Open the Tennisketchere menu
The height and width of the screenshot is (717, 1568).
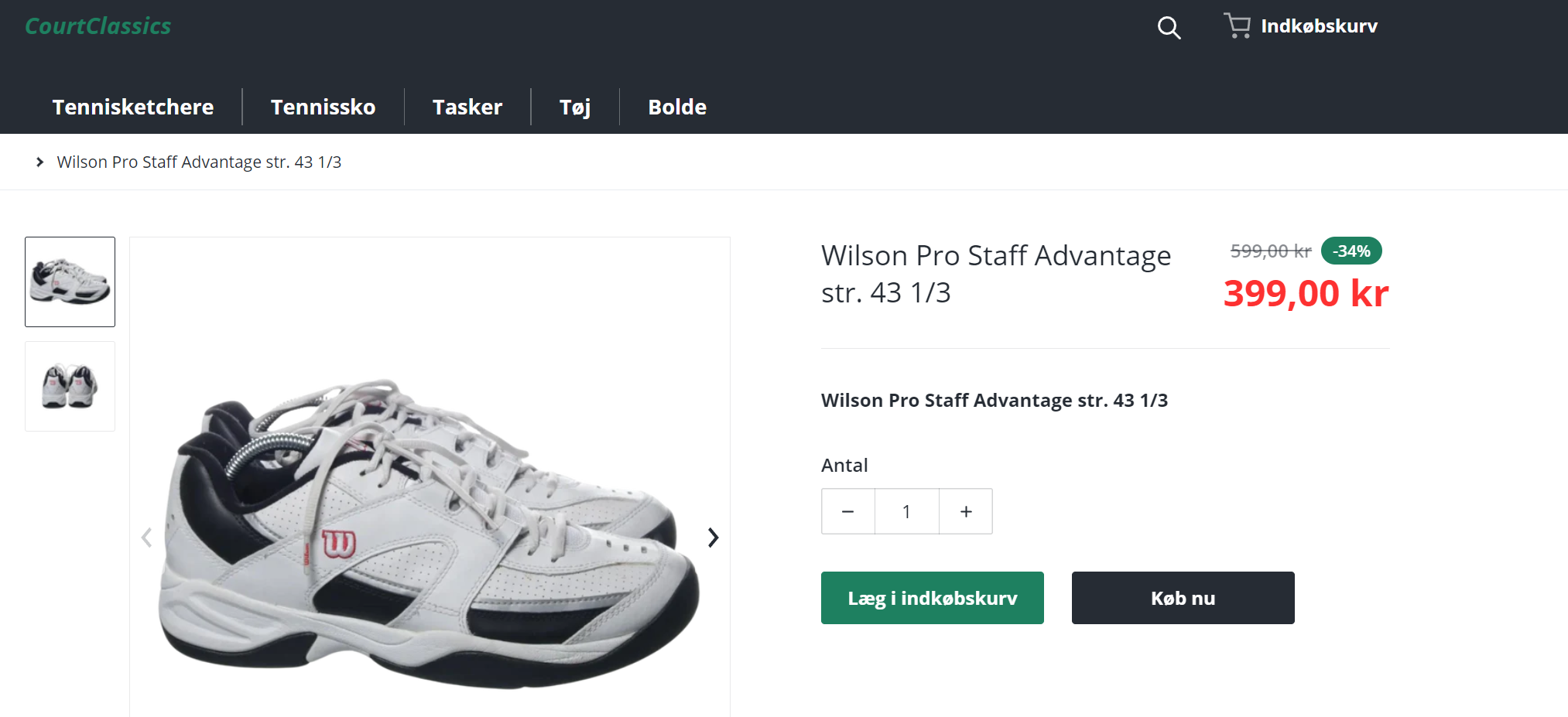(133, 107)
